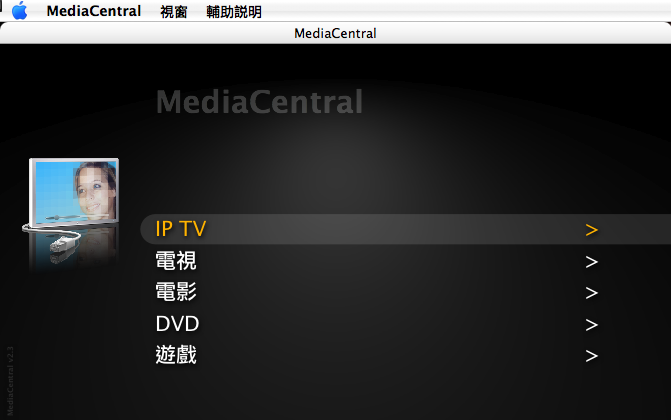
Task: Expand the arrow next to 電影
Action: point(591,293)
